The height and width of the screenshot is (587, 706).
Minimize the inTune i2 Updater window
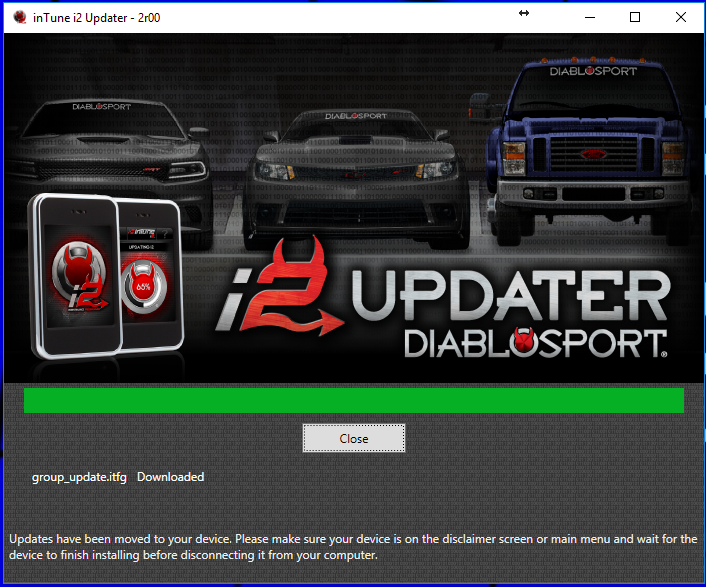click(590, 18)
